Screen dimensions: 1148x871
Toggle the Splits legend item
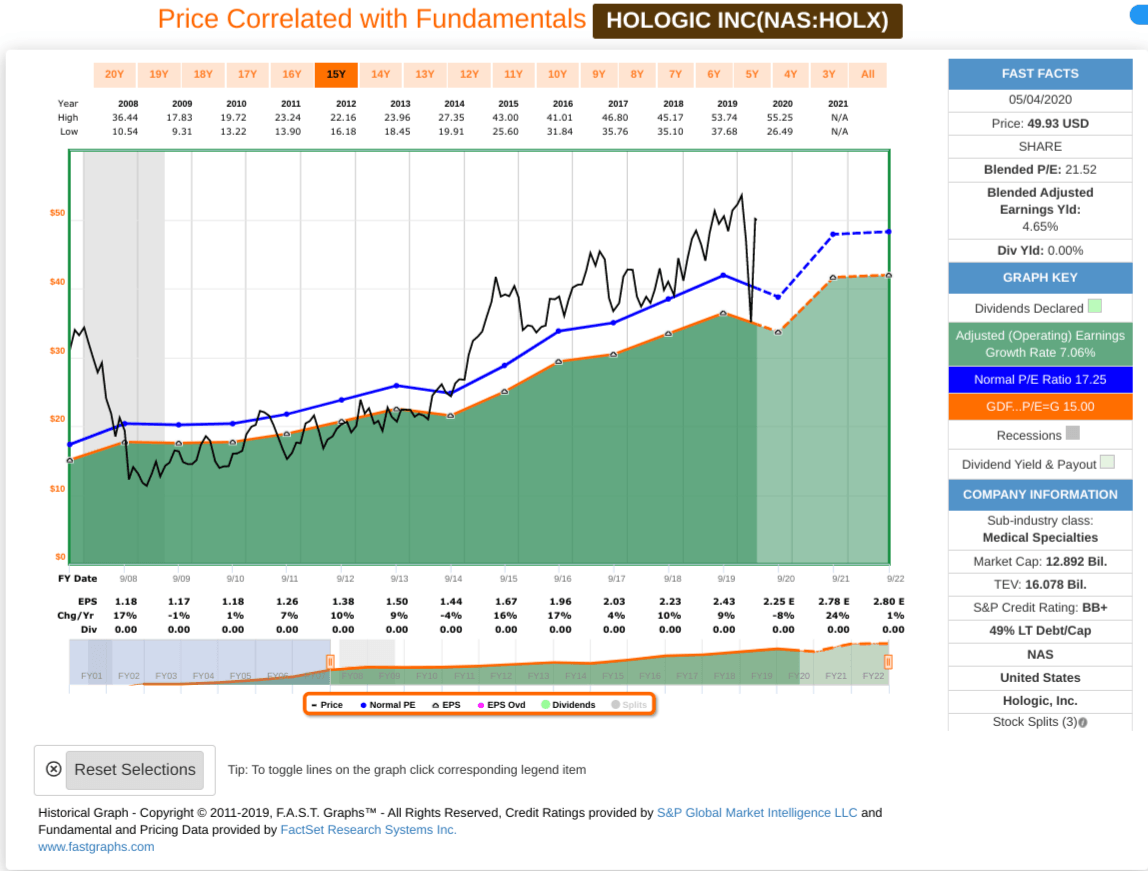[630, 705]
